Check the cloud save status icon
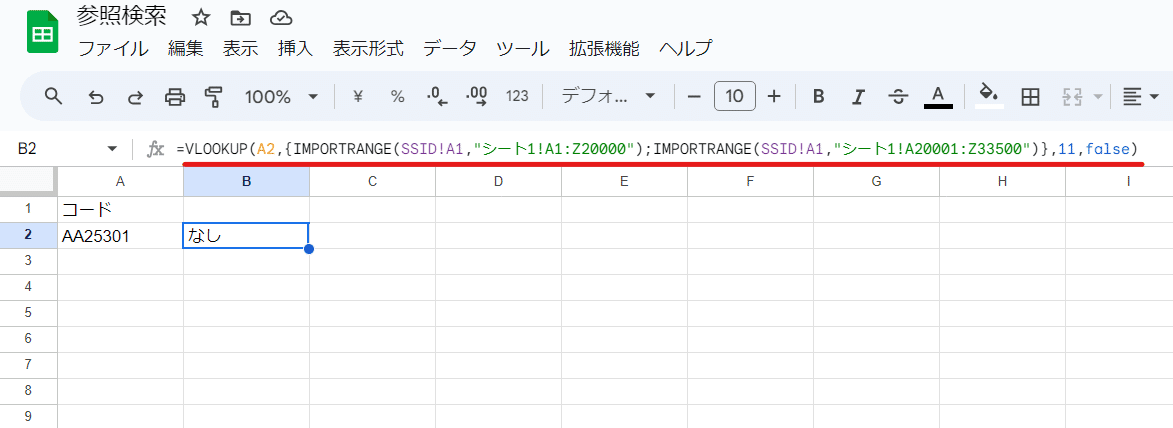The height and width of the screenshot is (428, 1173). (x=281, y=17)
